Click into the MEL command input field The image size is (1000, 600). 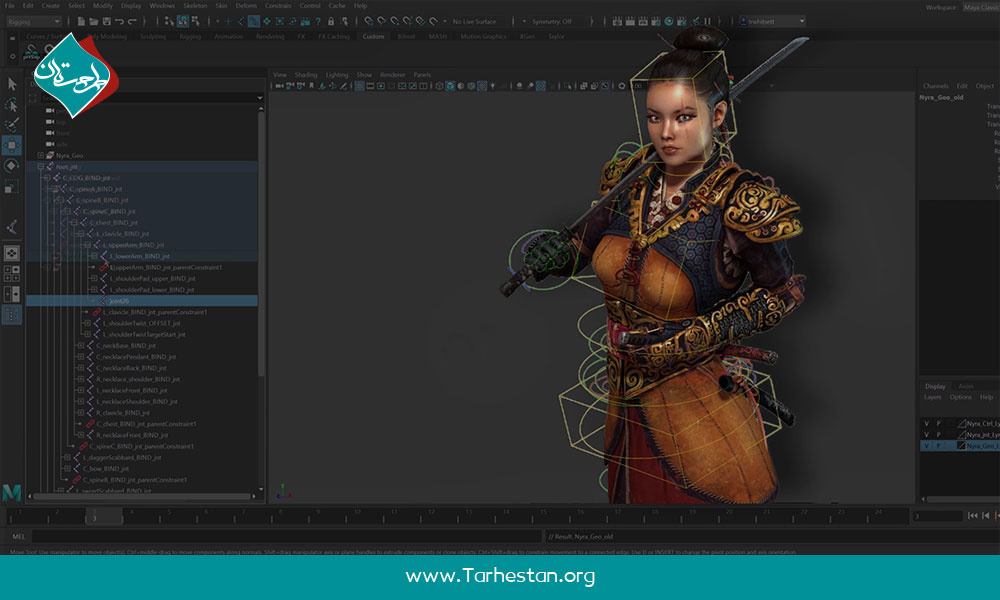point(287,537)
